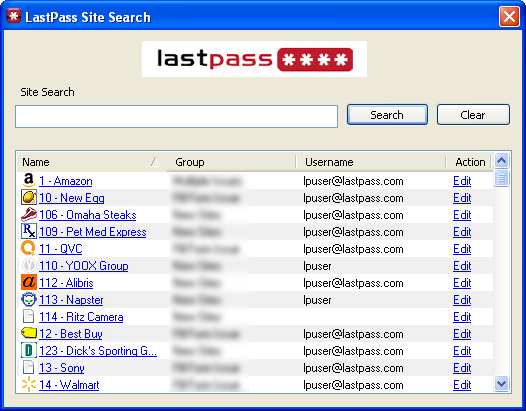
Task: Close the LastPass Site Search window
Action: pyautogui.click(x=509, y=16)
